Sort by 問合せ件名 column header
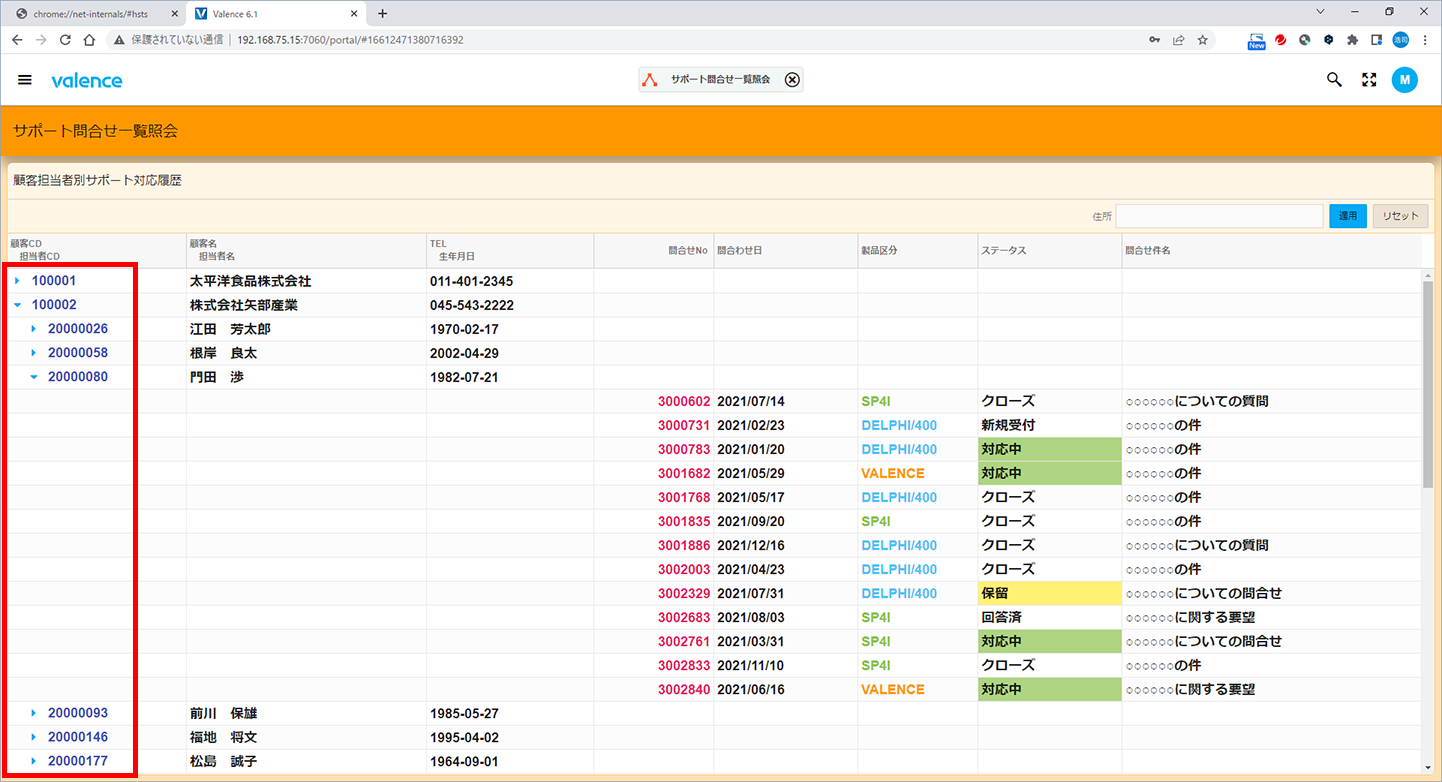The image size is (1442, 782). pyautogui.click(x=1271, y=250)
